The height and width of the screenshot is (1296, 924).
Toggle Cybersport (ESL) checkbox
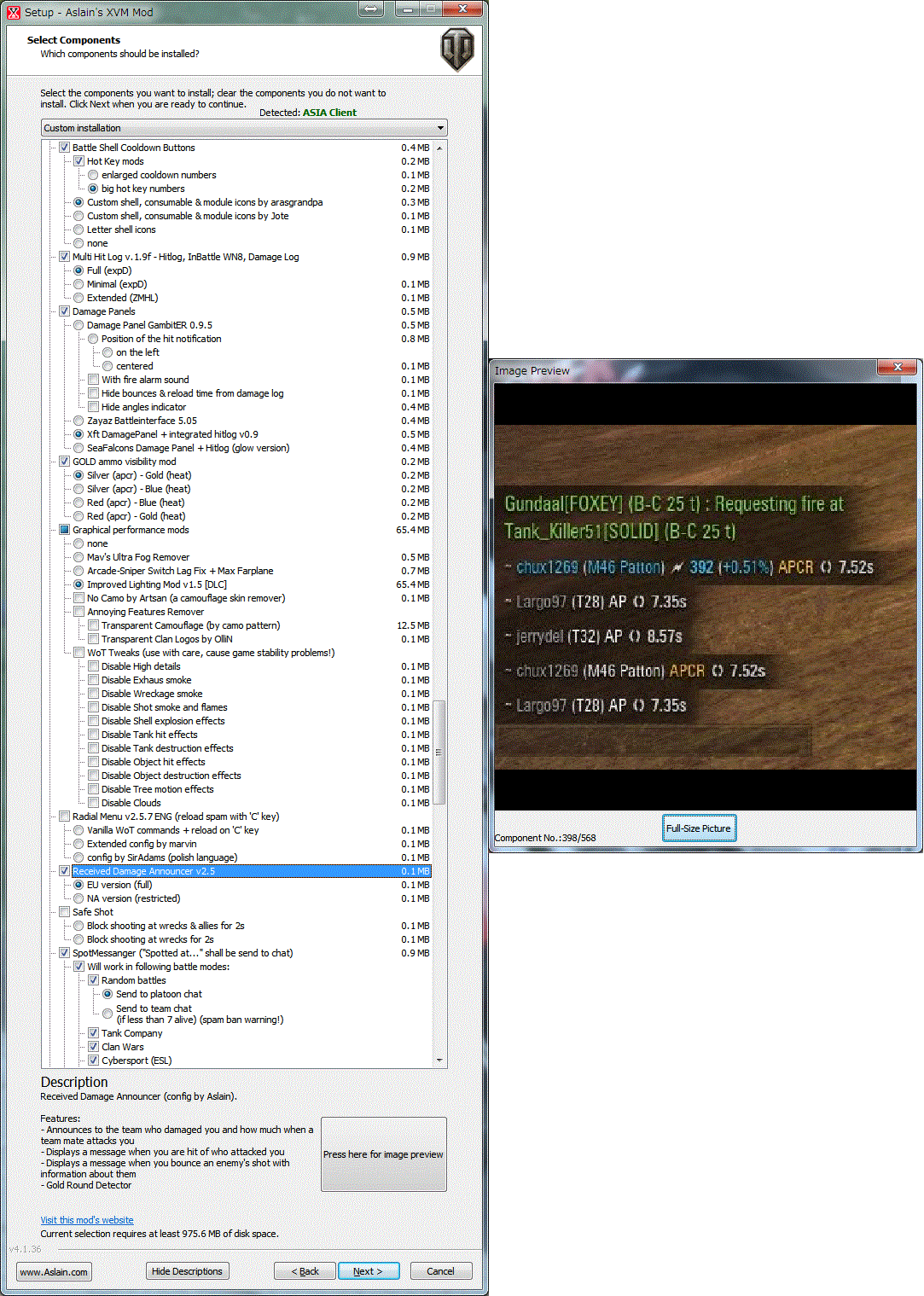pos(93,1061)
